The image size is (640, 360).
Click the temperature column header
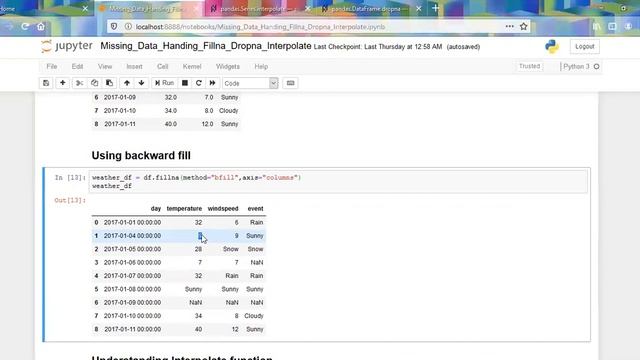(184, 209)
